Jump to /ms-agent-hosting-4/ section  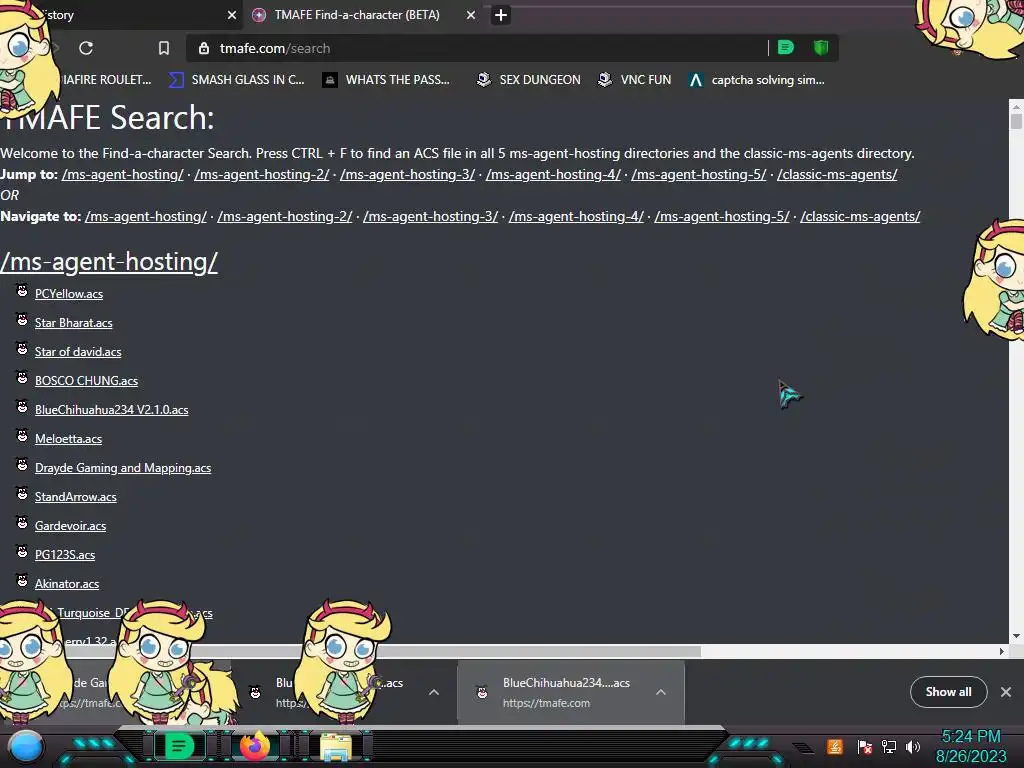tap(553, 174)
